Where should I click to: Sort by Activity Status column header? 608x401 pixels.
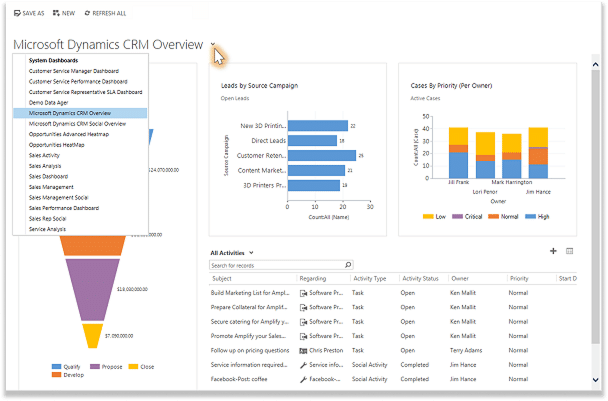420,278
